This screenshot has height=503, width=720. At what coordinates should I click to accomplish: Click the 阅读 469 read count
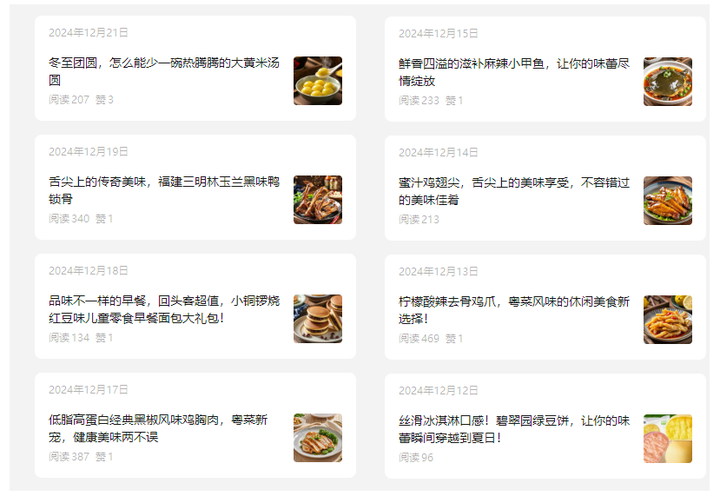419,339
